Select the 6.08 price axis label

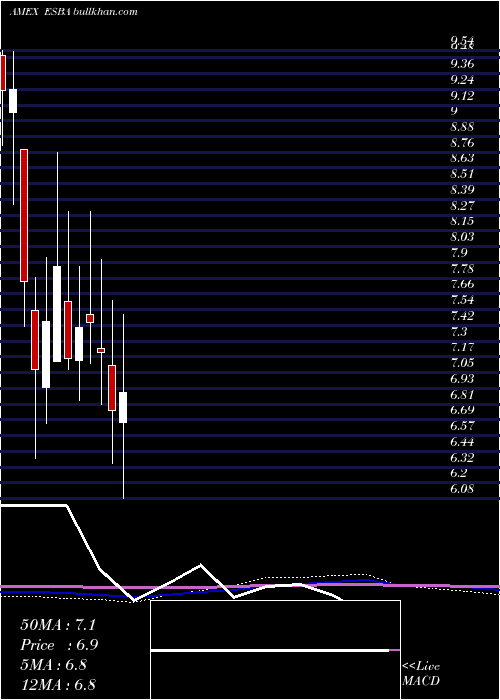[462, 489]
